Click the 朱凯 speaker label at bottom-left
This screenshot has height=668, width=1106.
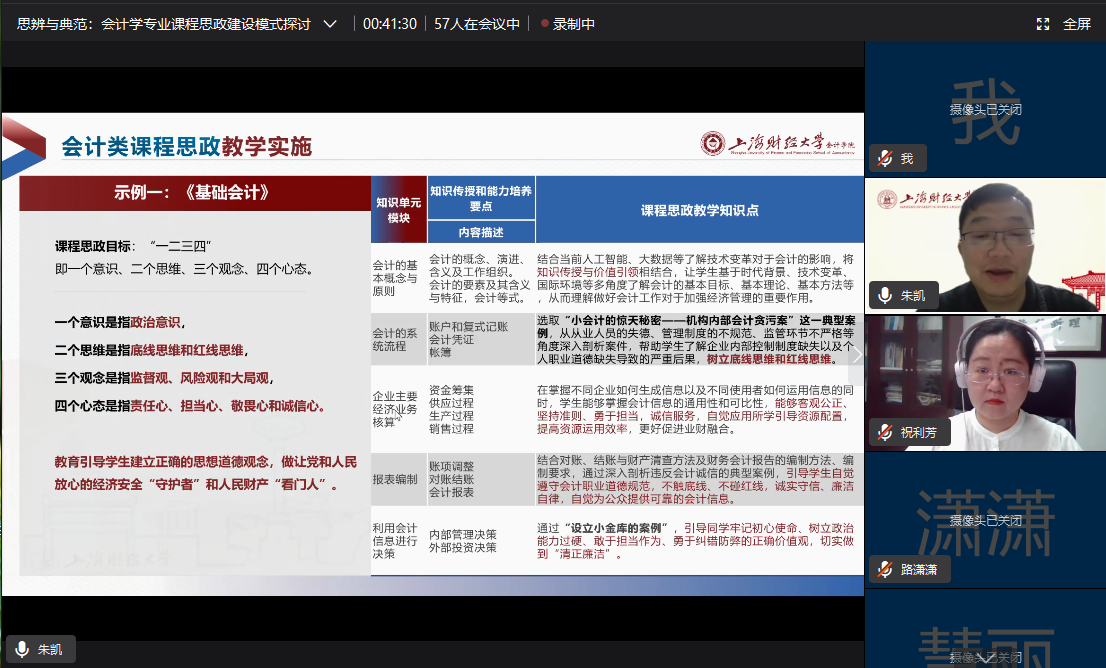coord(50,649)
